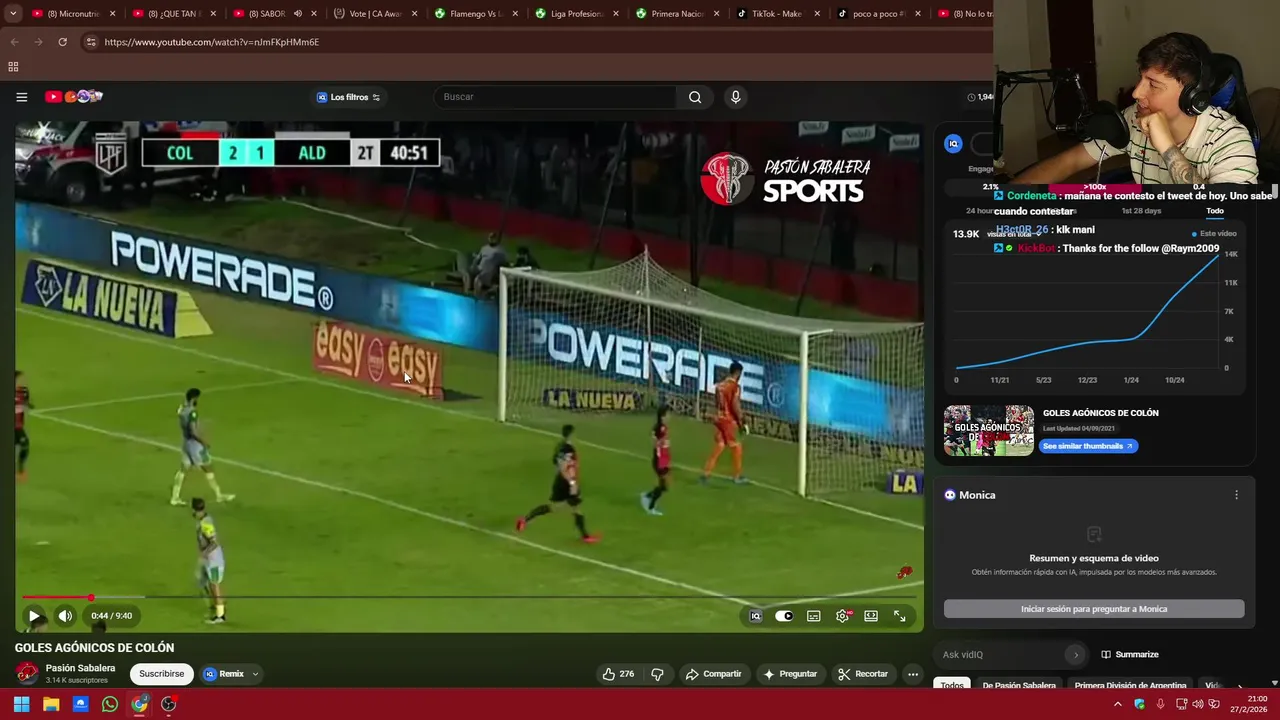Play the video with the play button
This screenshot has width=1280, height=720.
34,616
